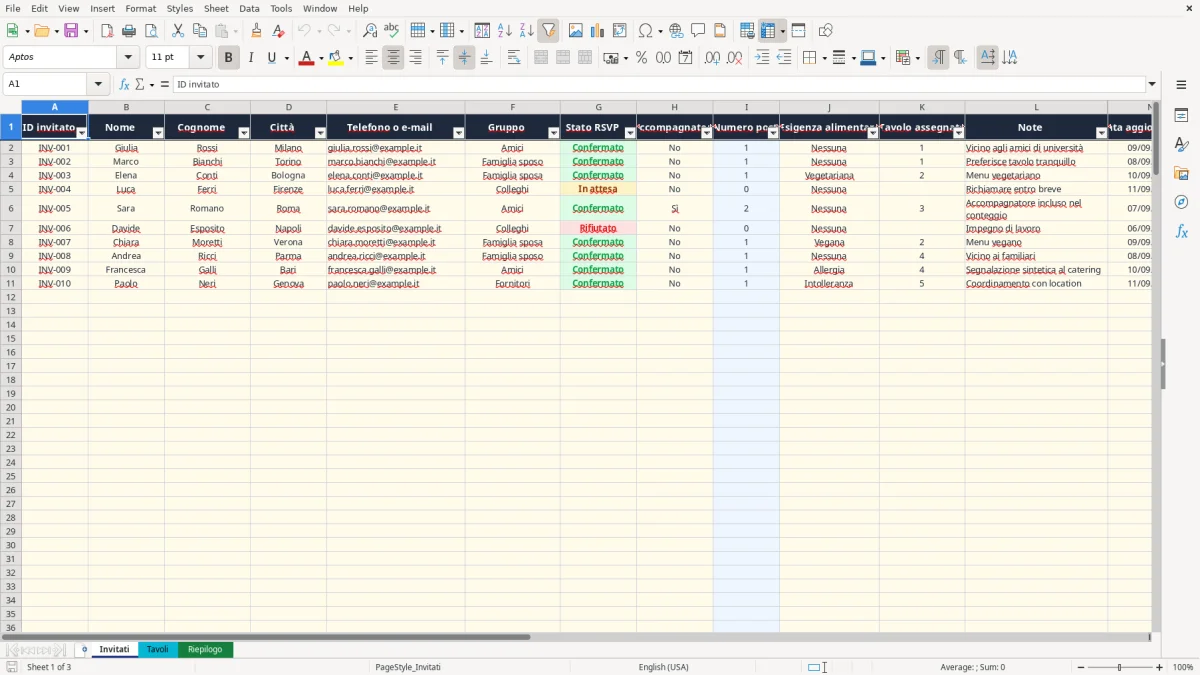The width and height of the screenshot is (1200, 675).
Task: Click the Copy icon
Action: tap(199, 31)
